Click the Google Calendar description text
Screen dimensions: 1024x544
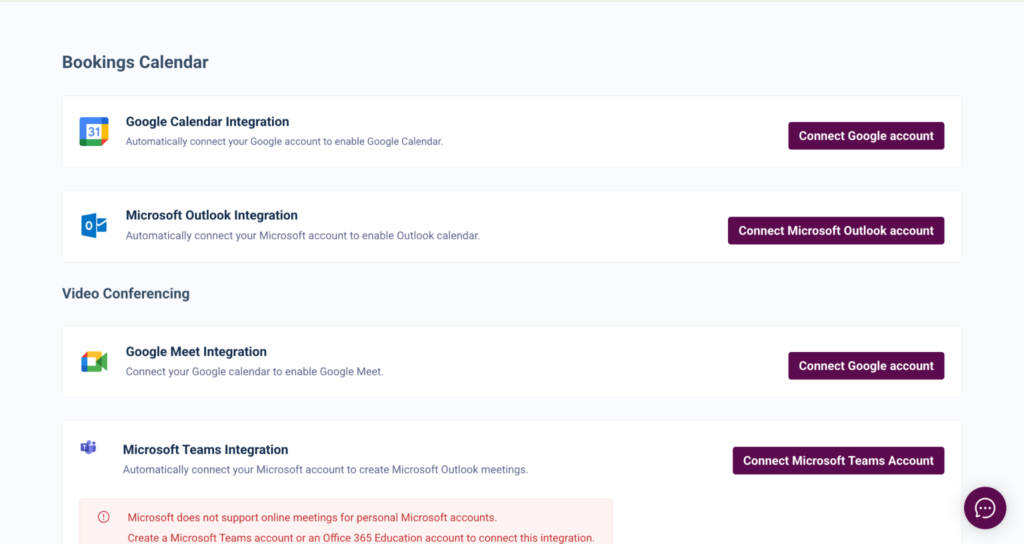click(x=284, y=142)
